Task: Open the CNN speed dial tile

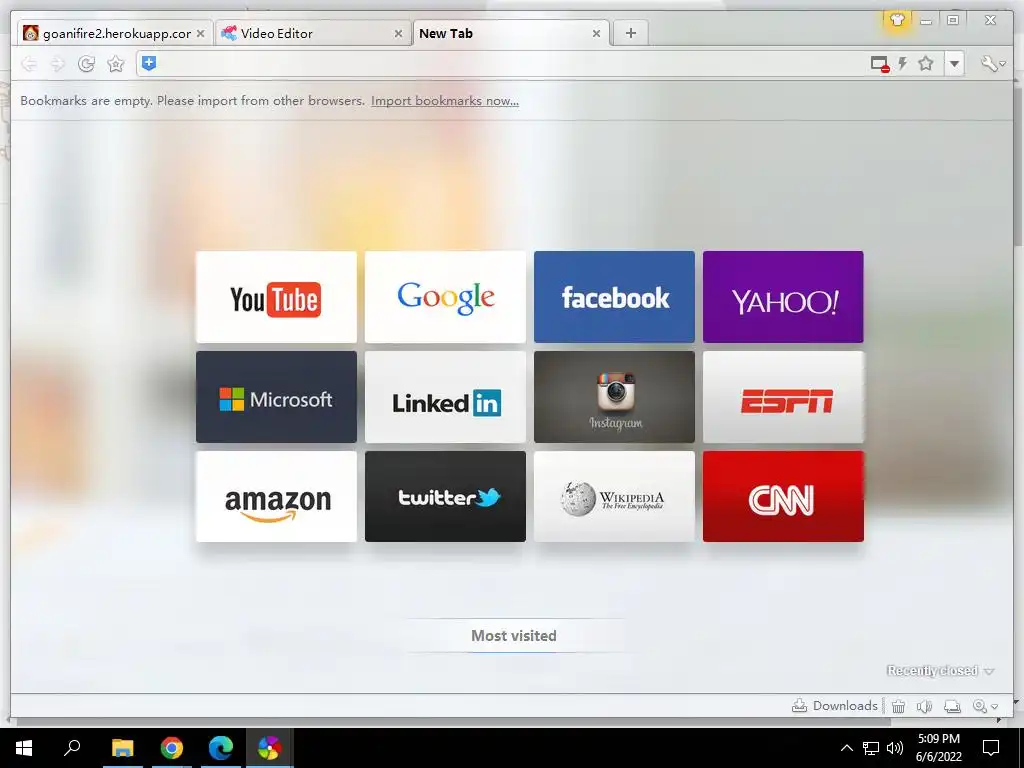Action: (783, 496)
